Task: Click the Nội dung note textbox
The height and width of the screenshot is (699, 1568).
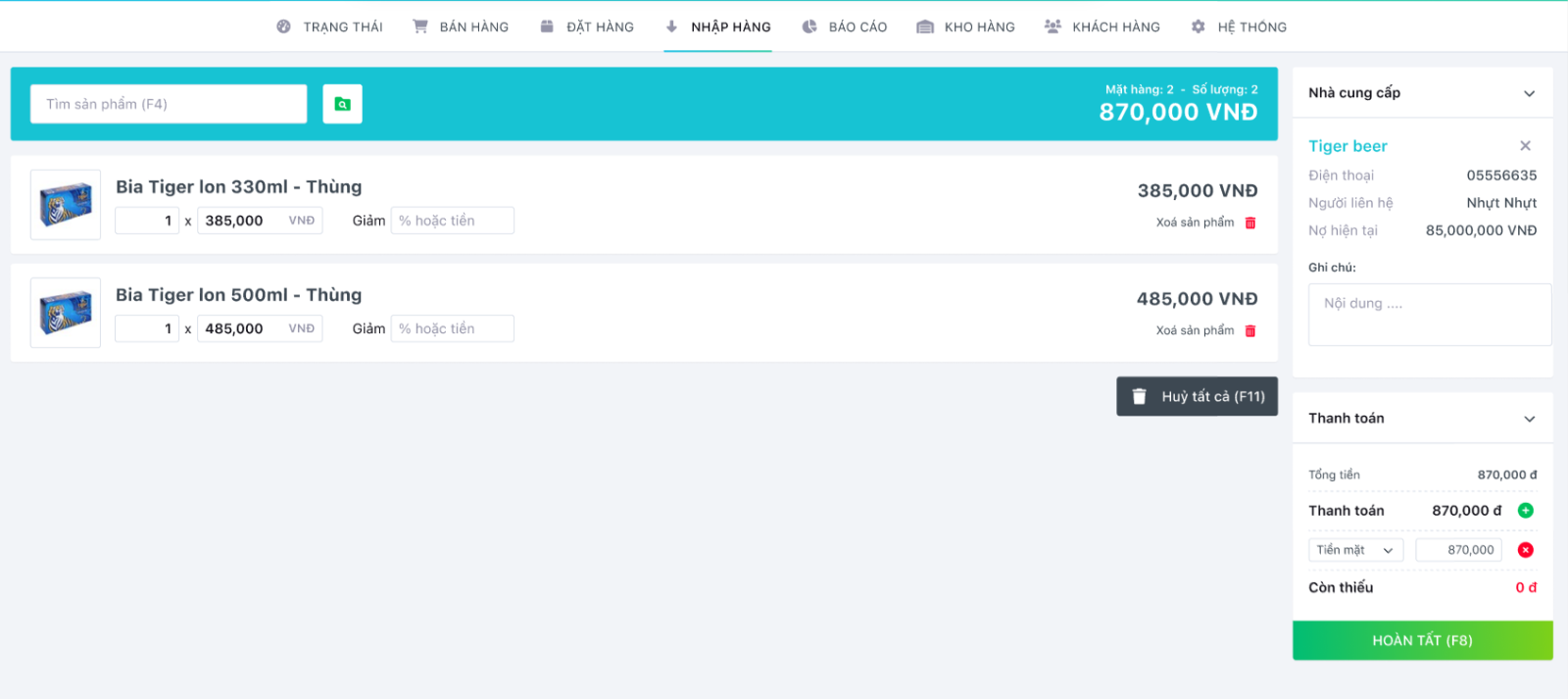Action: [x=1429, y=315]
